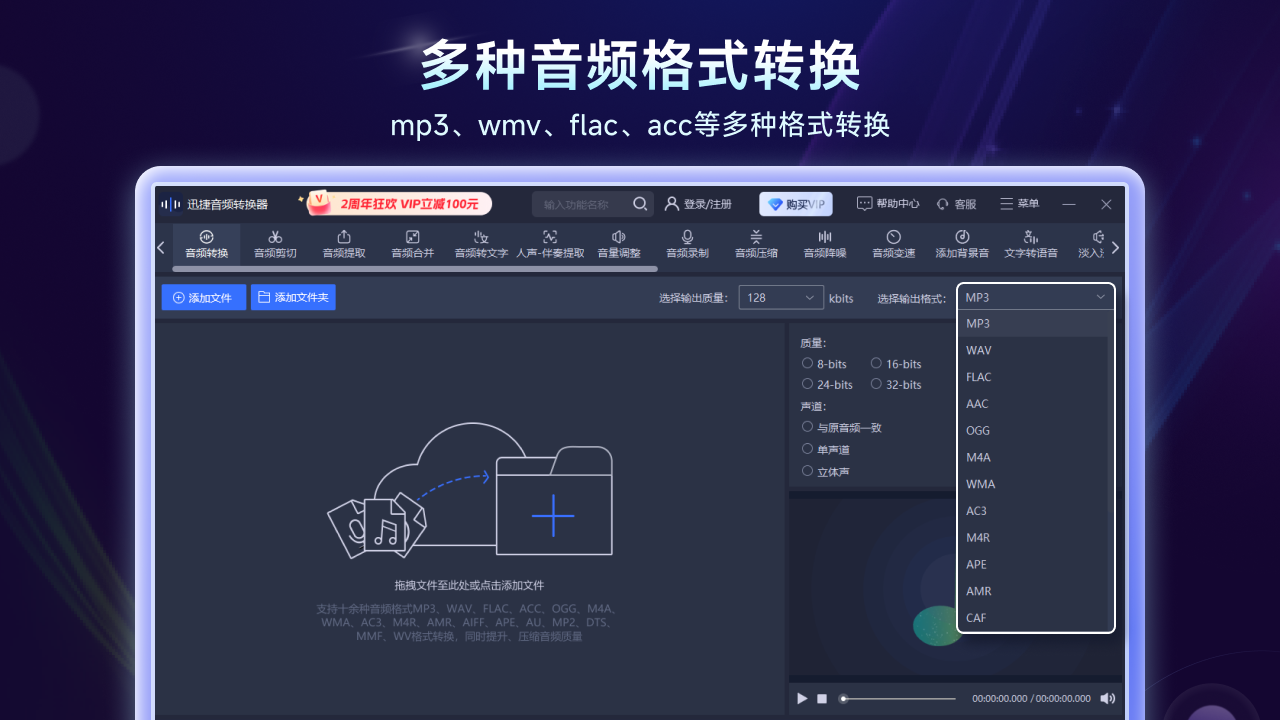
Task: Open the 音频提取 audio extract tool
Action: coord(344,244)
